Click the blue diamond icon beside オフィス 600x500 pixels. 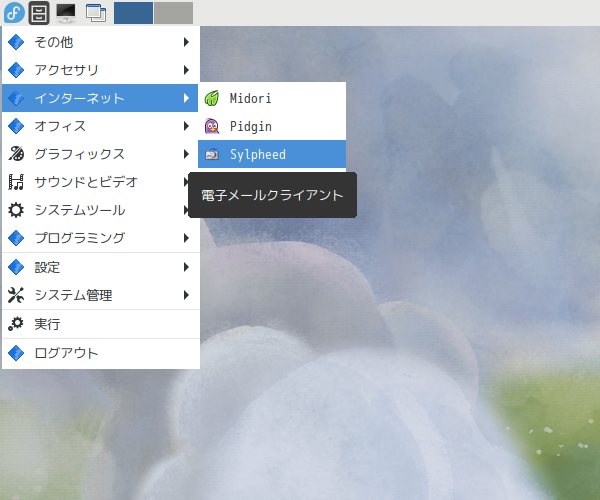pyautogui.click(x=16, y=126)
